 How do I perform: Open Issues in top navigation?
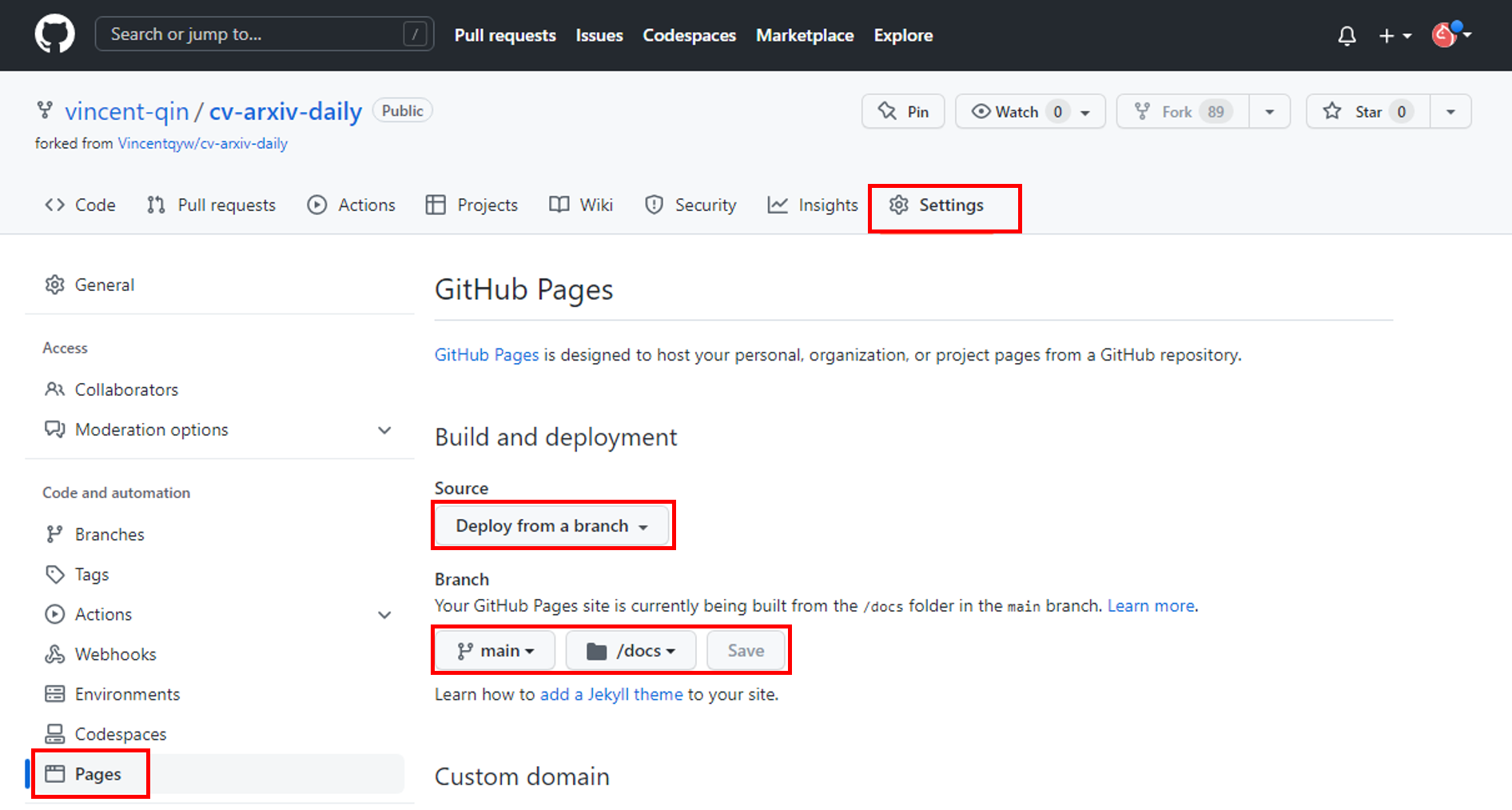[x=599, y=35]
